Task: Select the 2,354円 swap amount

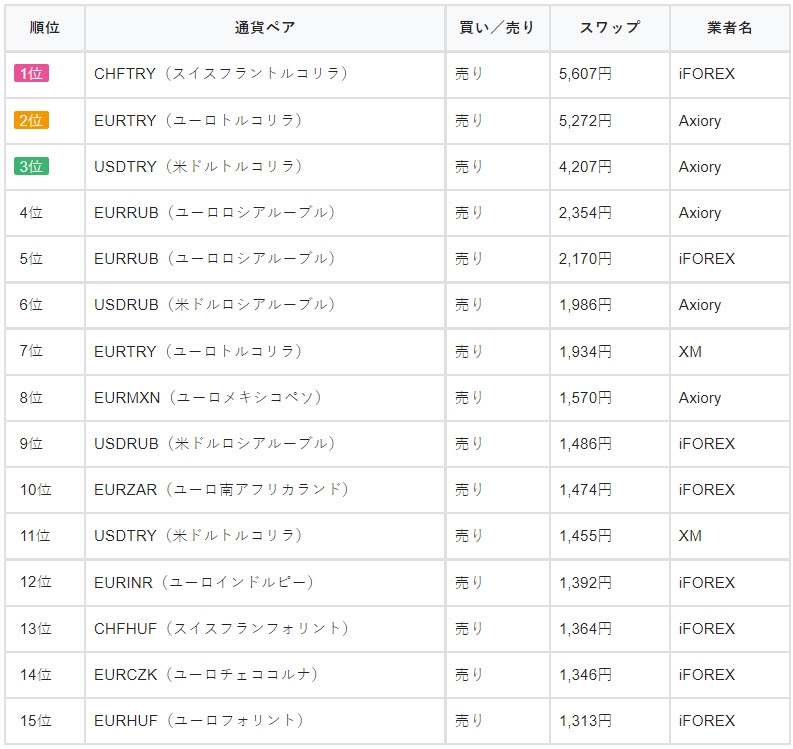Action: 585,213
